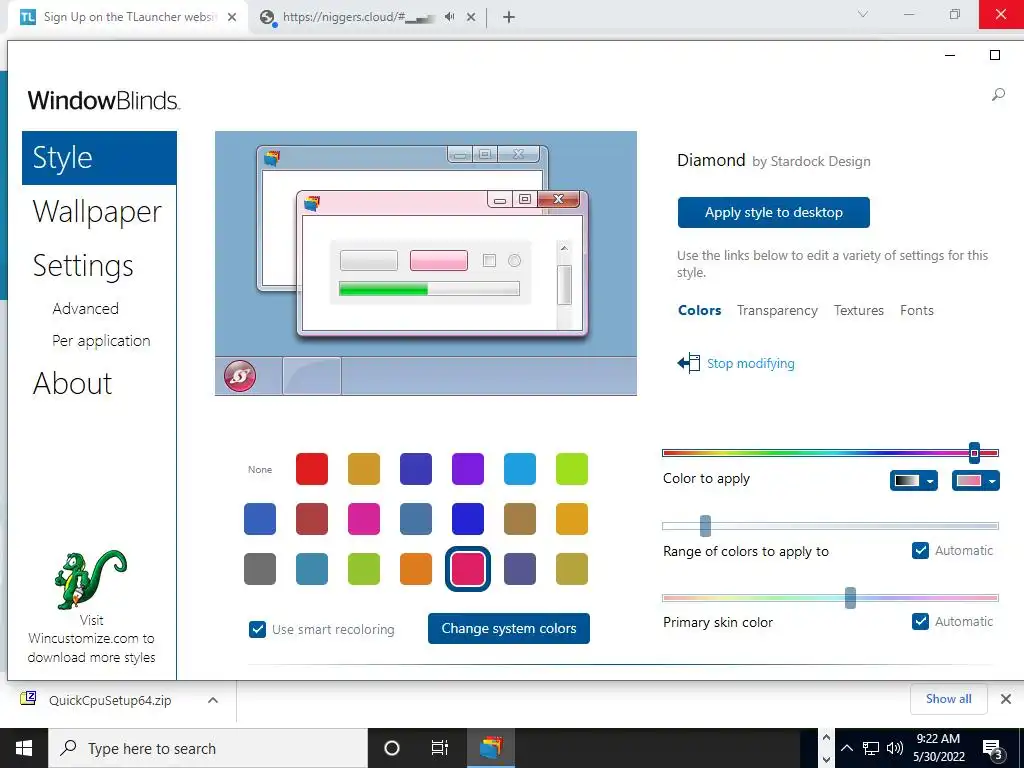Open the grayscale color dropdown

(x=914, y=481)
